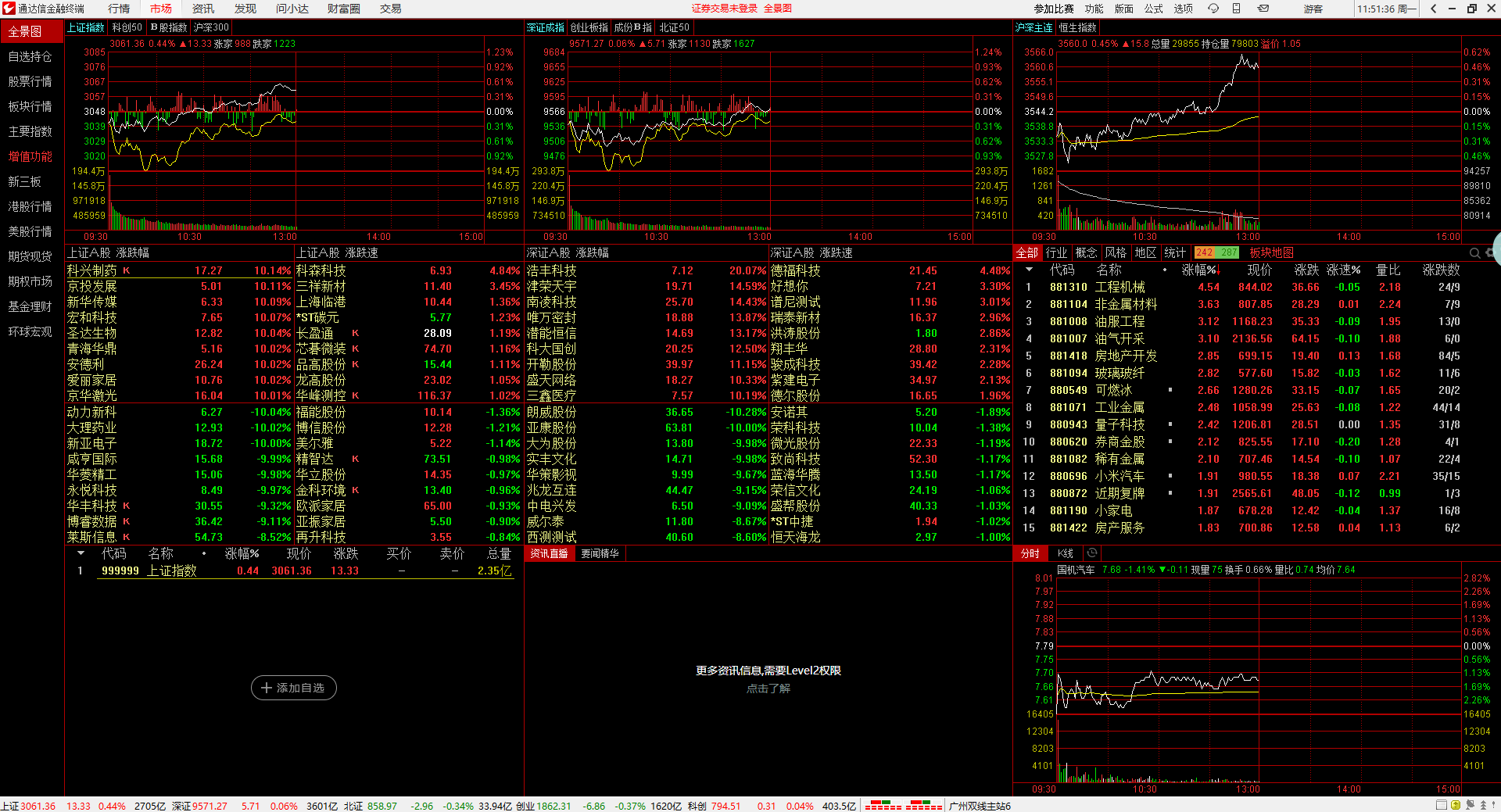Open 参加比赛 in title bar

pos(1054,9)
